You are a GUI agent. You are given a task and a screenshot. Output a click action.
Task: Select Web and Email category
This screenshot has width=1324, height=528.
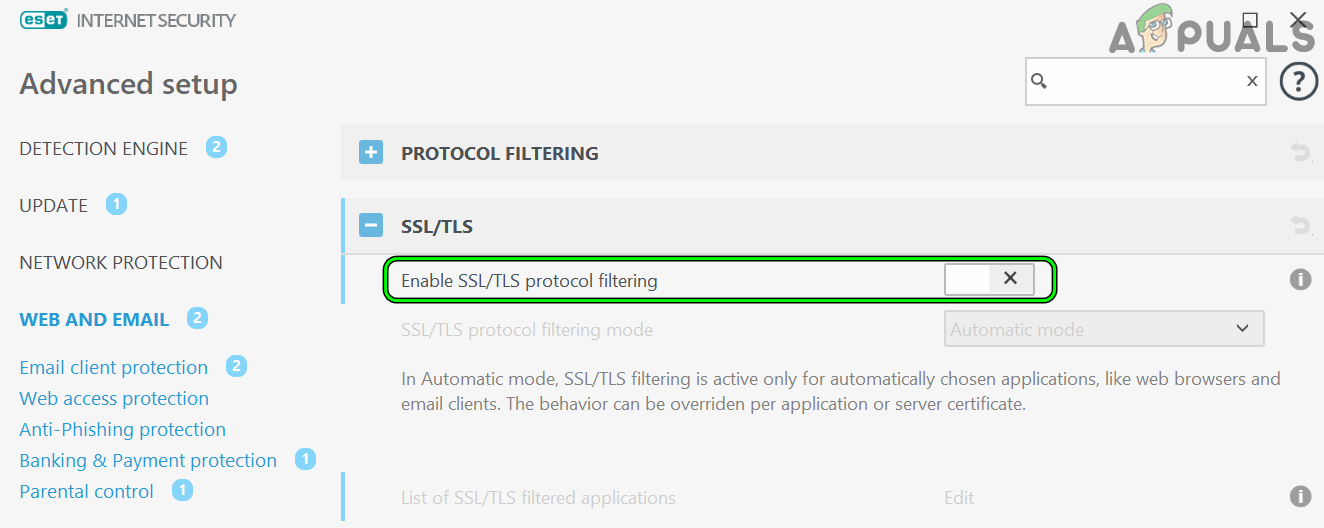point(94,320)
